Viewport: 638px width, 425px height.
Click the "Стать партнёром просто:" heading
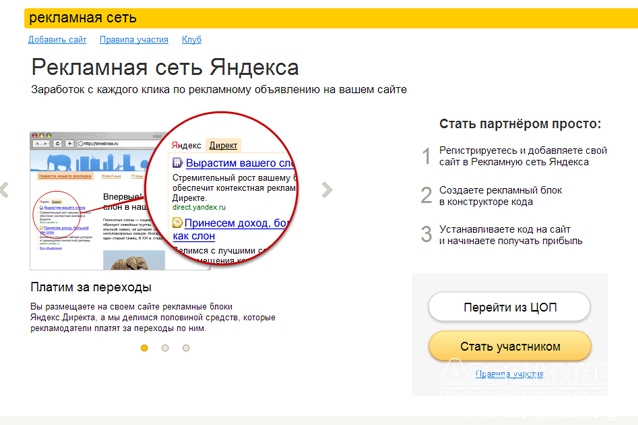[x=520, y=124]
